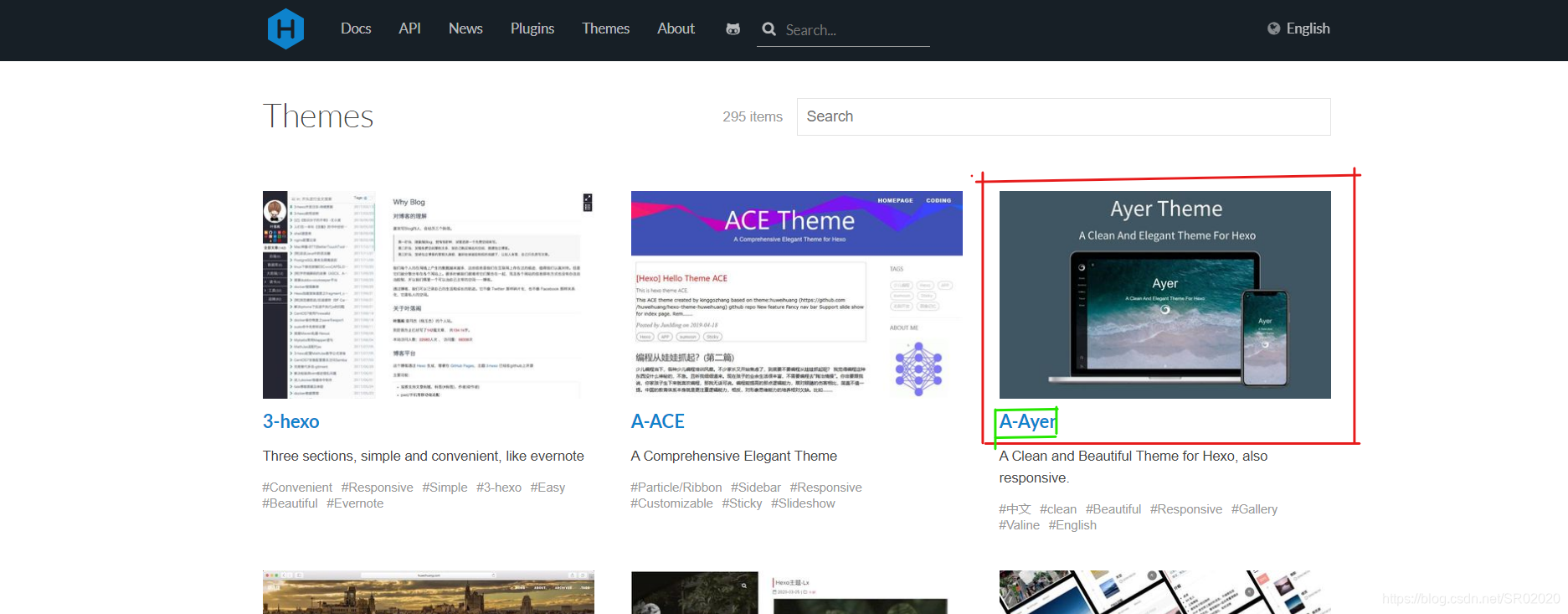This screenshot has width=1568, height=614.
Task: Select the #3-hexo tag
Action: 499,488
